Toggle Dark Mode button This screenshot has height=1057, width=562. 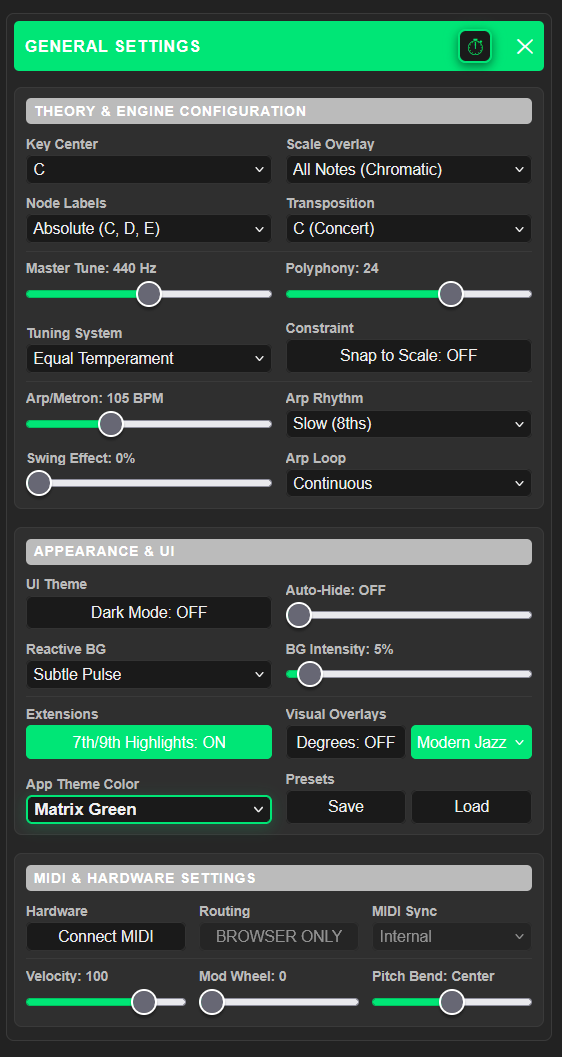point(148,613)
